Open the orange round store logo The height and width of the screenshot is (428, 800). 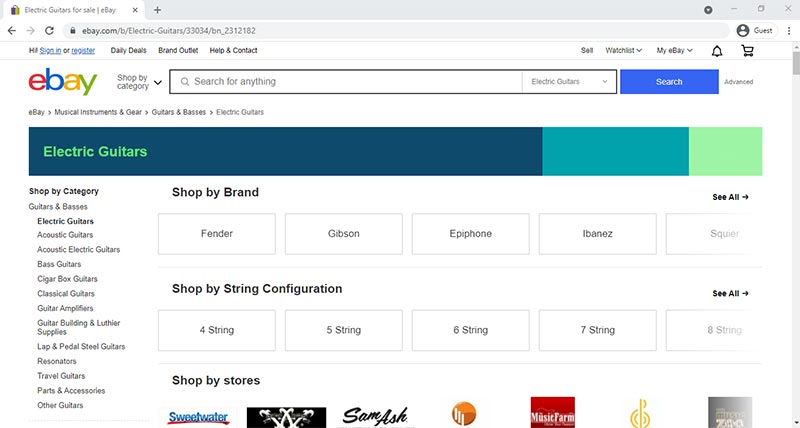coord(464,414)
